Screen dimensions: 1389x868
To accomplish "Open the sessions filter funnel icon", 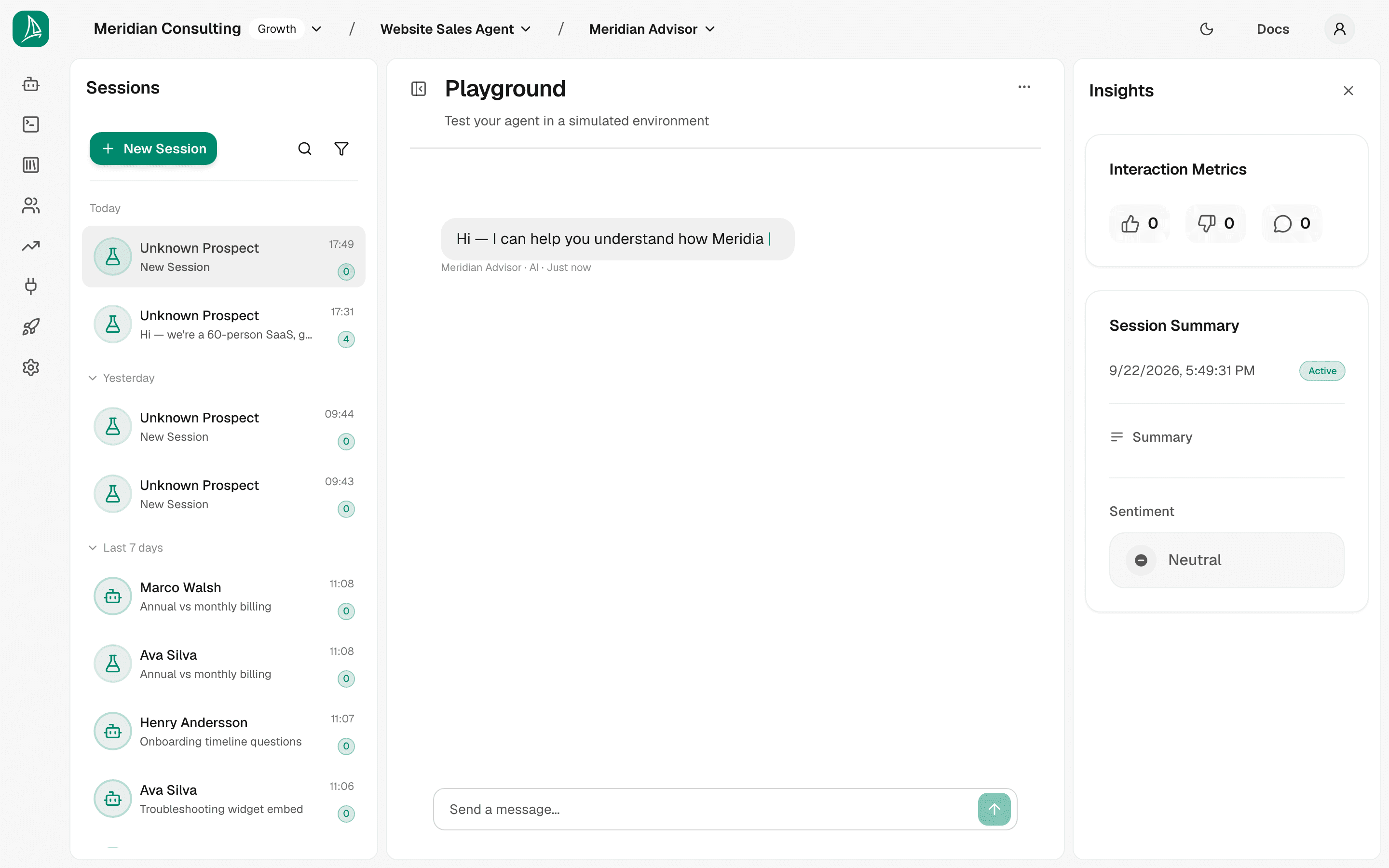I will [x=341, y=149].
